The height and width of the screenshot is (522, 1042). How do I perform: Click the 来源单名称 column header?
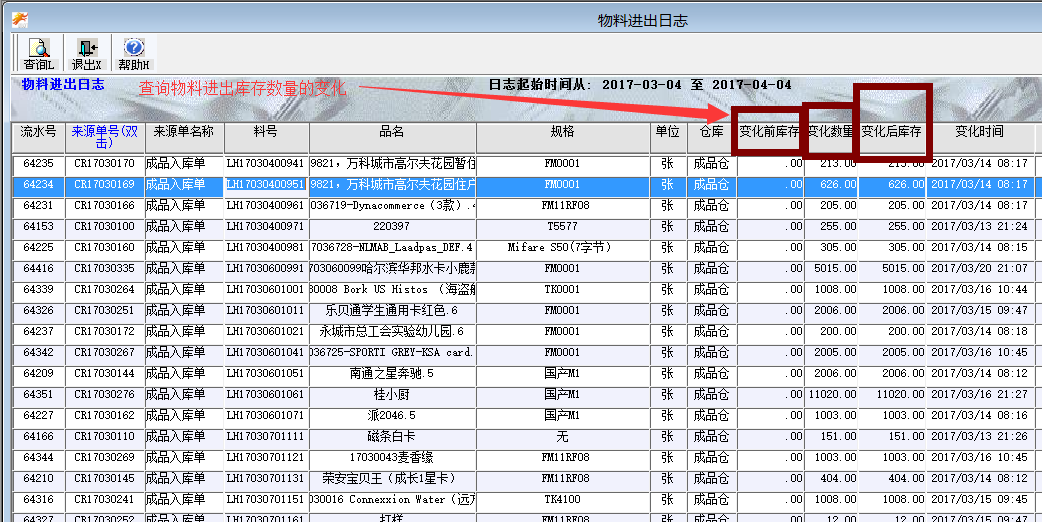tap(184, 132)
